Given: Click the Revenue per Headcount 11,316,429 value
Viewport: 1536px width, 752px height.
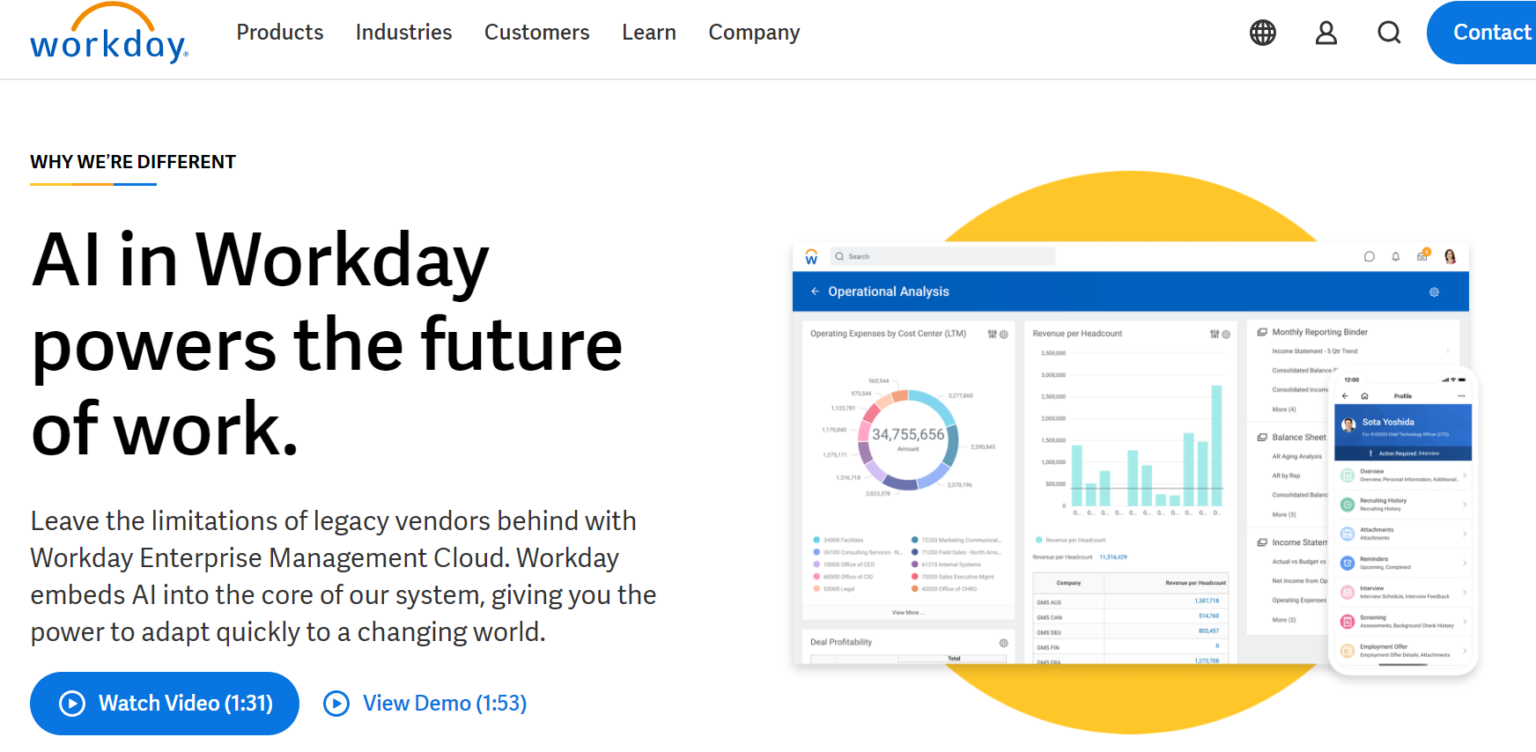Looking at the screenshot, I should pyautogui.click(x=1113, y=557).
